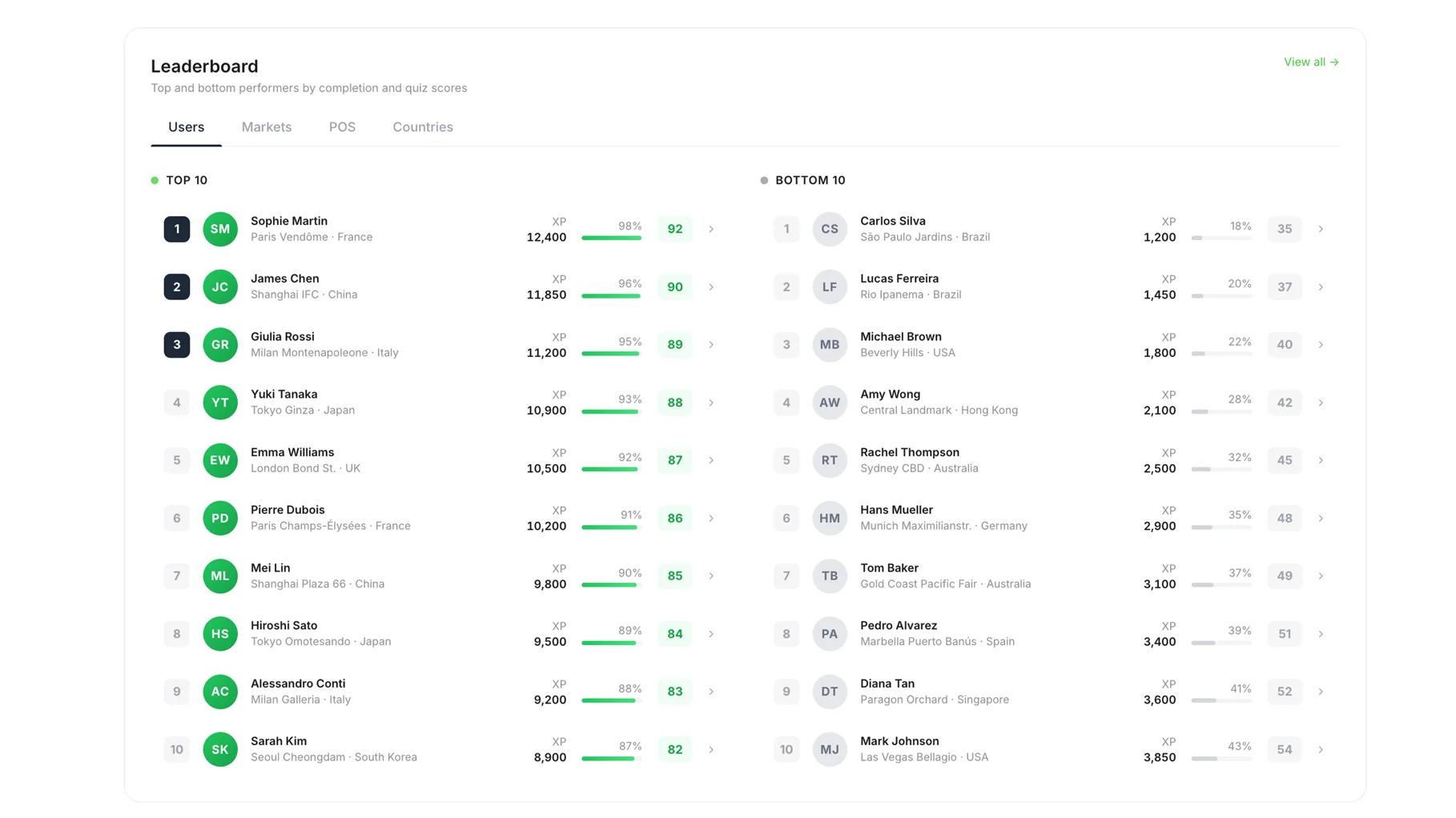Click Mark Johnson's MJ avatar
The height and width of the screenshot is (818, 1456).
click(x=829, y=749)
